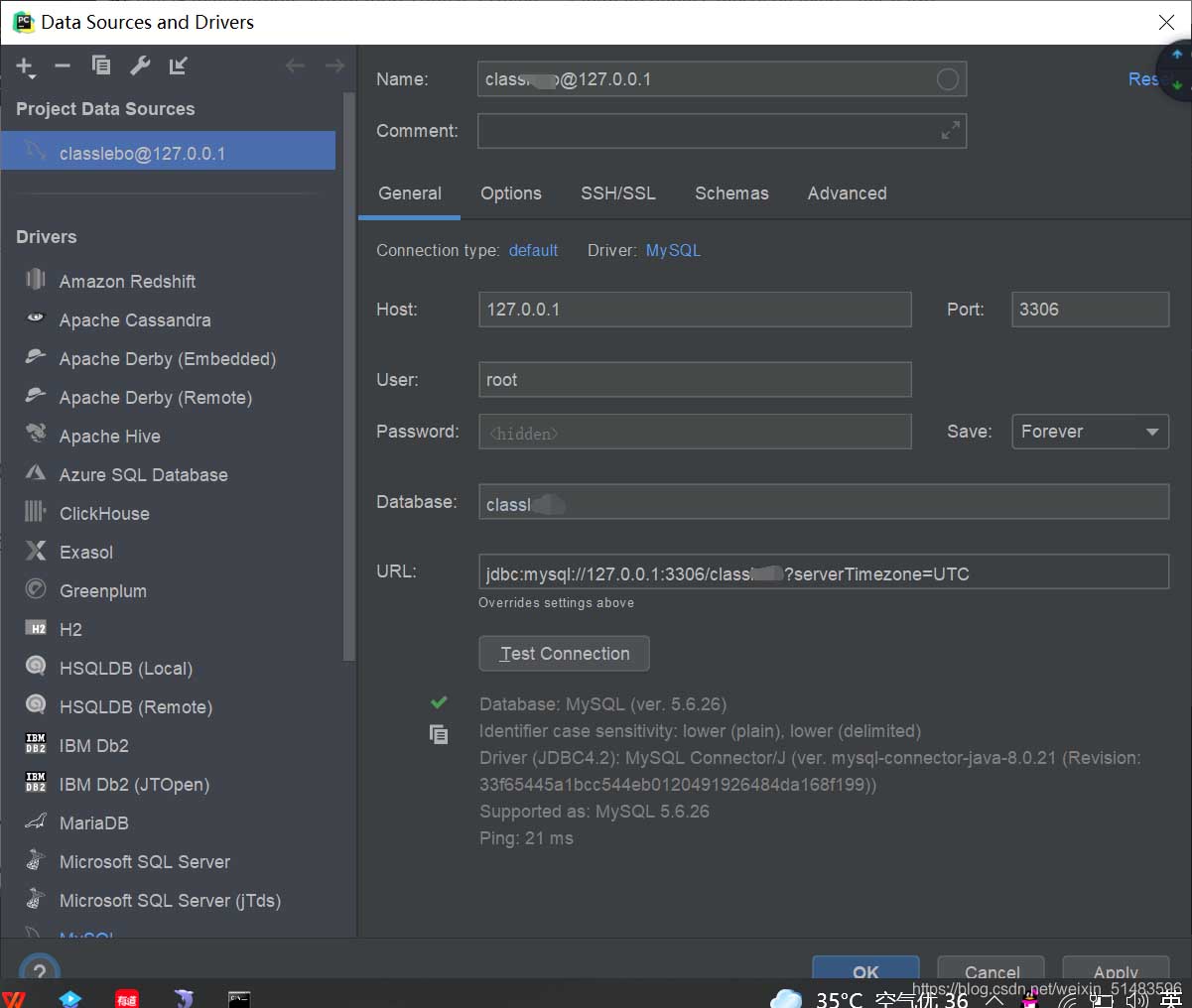Switch to the Schemas tab

click(731, 193)
